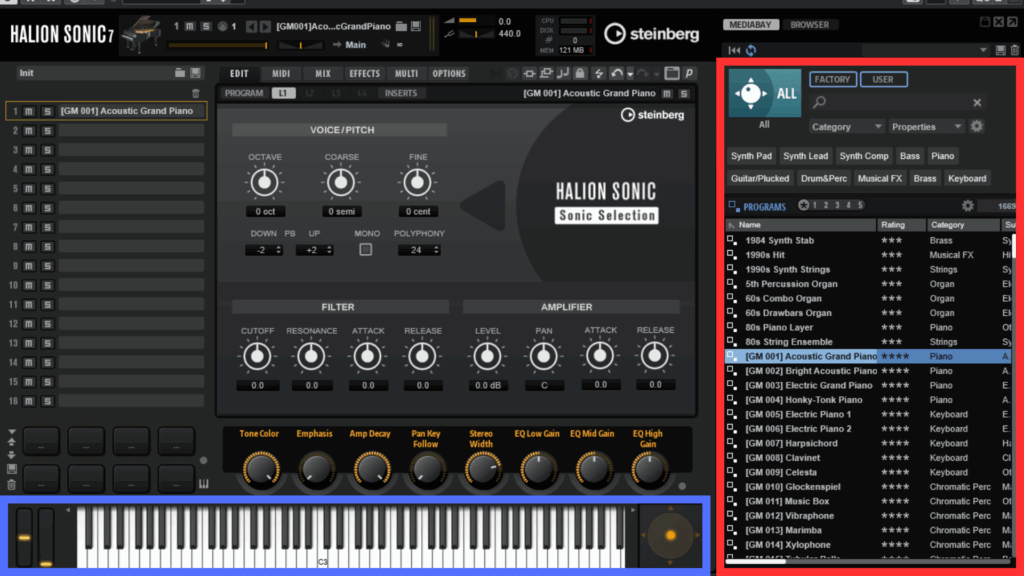This screenshot has height=576, width=1024.
Task: Open the BROWSER tab
Action: click(809, 24)
